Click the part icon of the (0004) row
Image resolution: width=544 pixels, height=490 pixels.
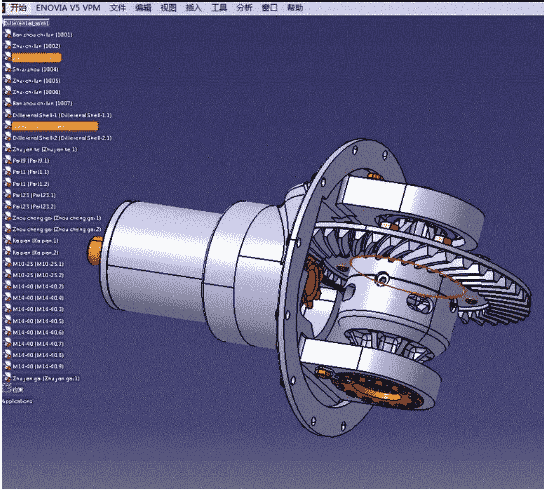click(x=8, y=69)
